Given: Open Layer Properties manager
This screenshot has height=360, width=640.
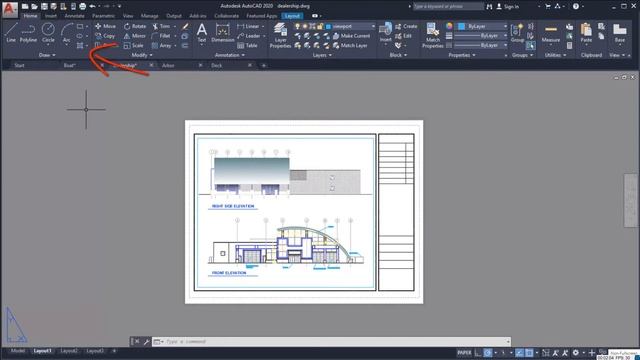Looking at the screenshot, I should pyautogui.click(x=280, y=35).
